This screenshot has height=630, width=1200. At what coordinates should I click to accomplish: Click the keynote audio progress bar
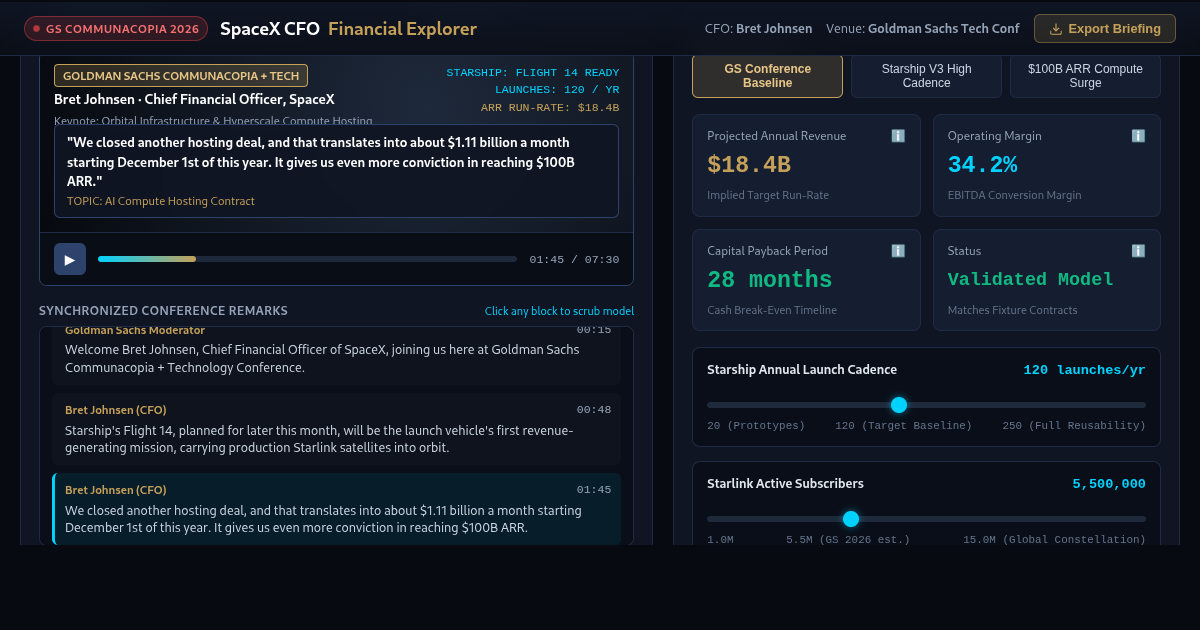[307, 259]
